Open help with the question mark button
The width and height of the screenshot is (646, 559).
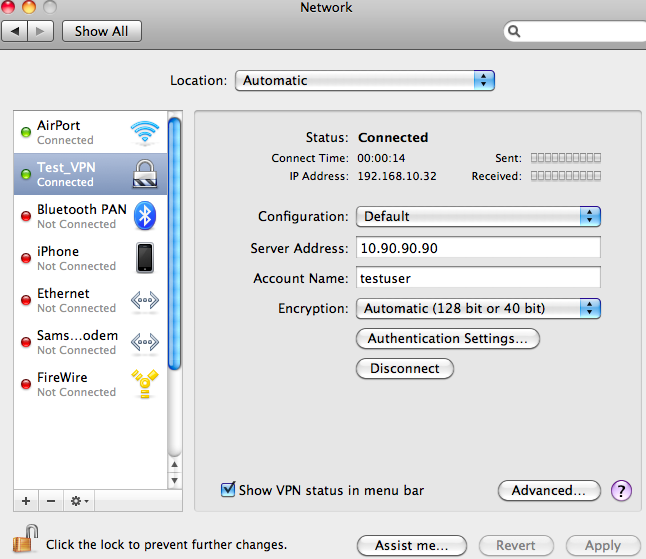(622, 490)
